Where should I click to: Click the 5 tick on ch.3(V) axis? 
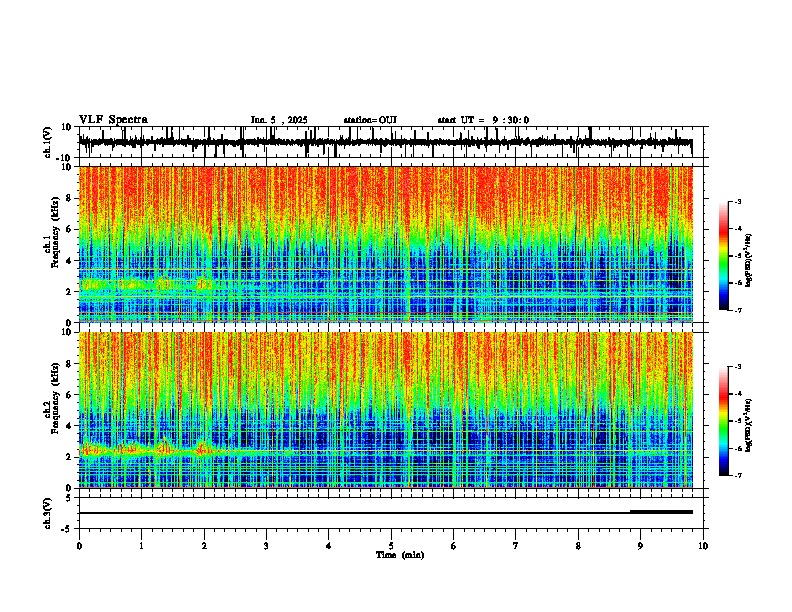(x=70, y=498)
